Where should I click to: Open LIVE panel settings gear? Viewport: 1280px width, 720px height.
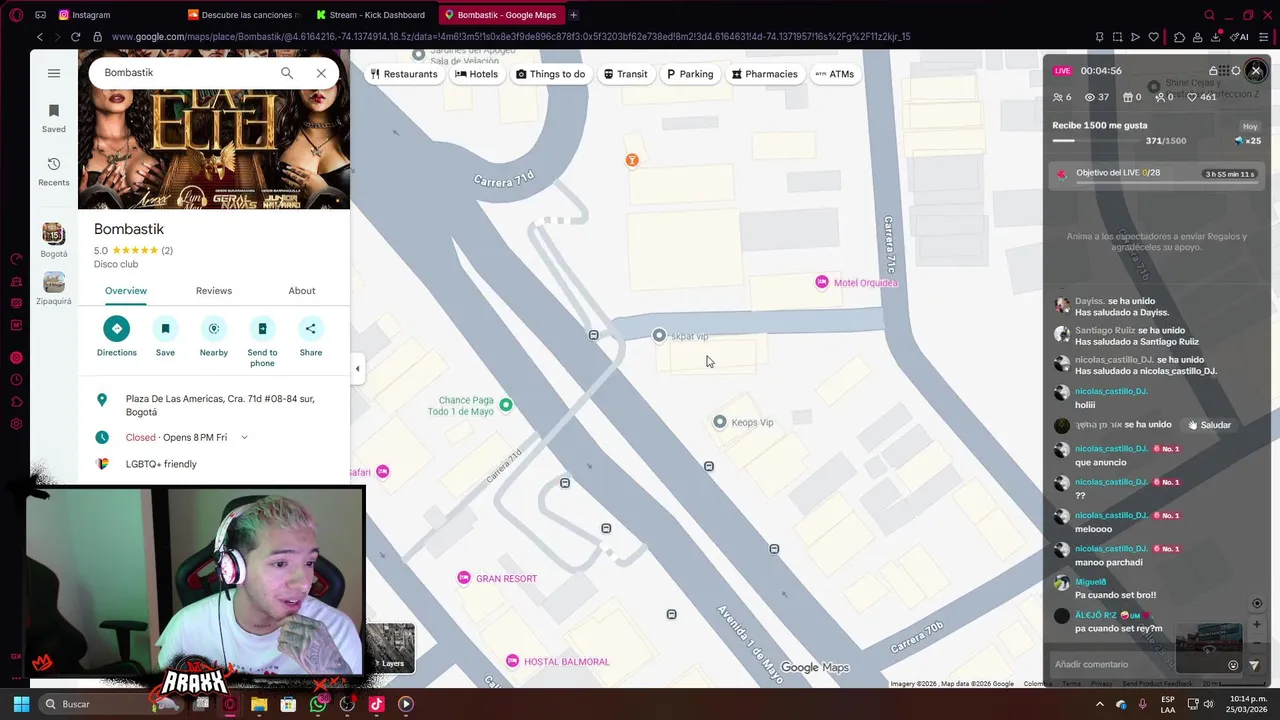pos(1236,71)
